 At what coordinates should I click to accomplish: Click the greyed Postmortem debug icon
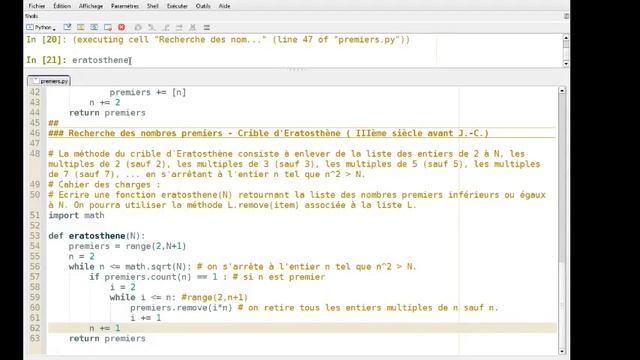[x=138, y=27]
